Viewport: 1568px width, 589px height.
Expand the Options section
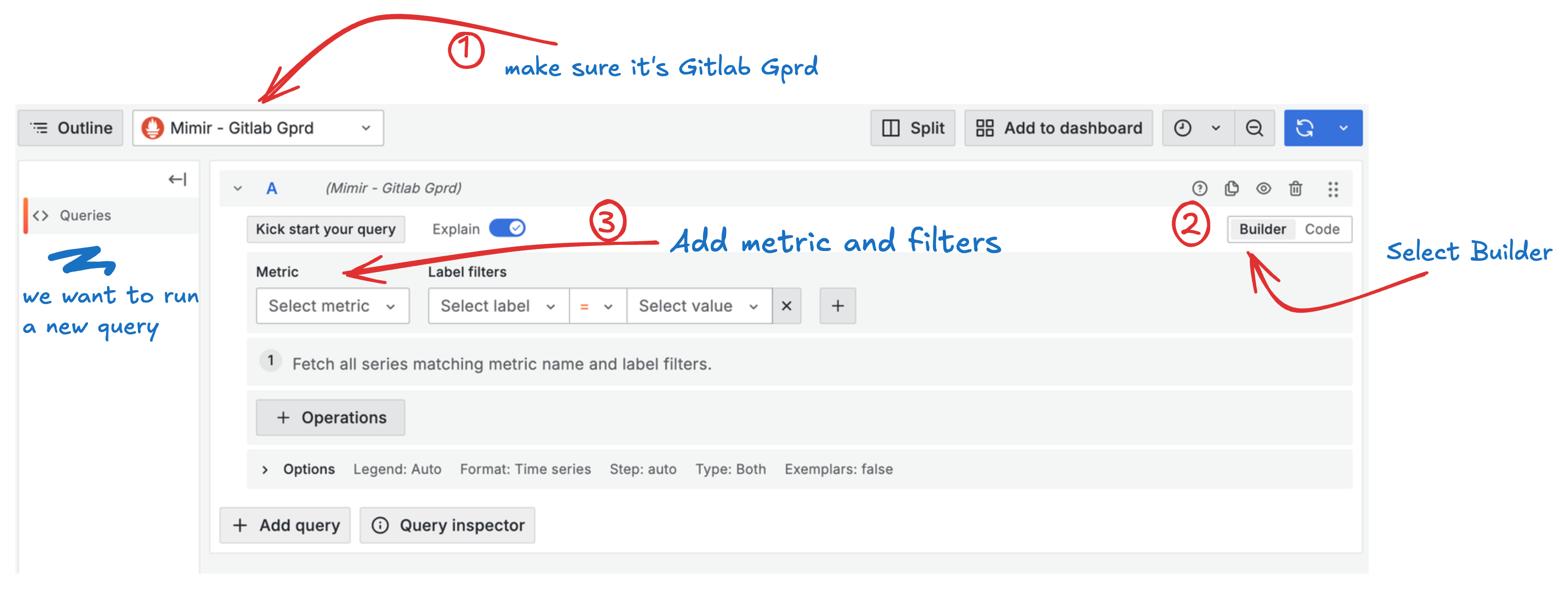[308, 469]
